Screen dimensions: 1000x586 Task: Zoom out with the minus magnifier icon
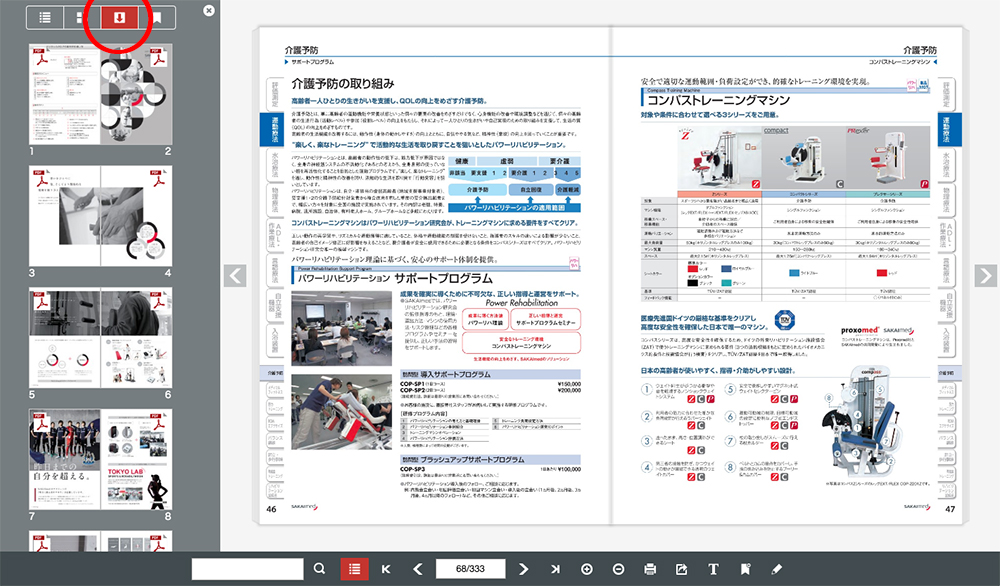pos(618,569)
